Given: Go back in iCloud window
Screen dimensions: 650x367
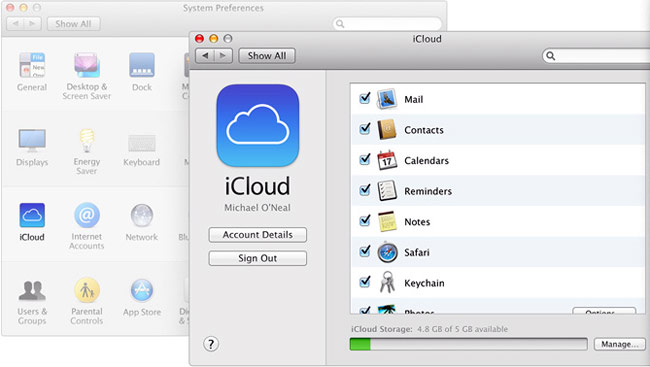Looking at the screenshot, I should 205,56.
